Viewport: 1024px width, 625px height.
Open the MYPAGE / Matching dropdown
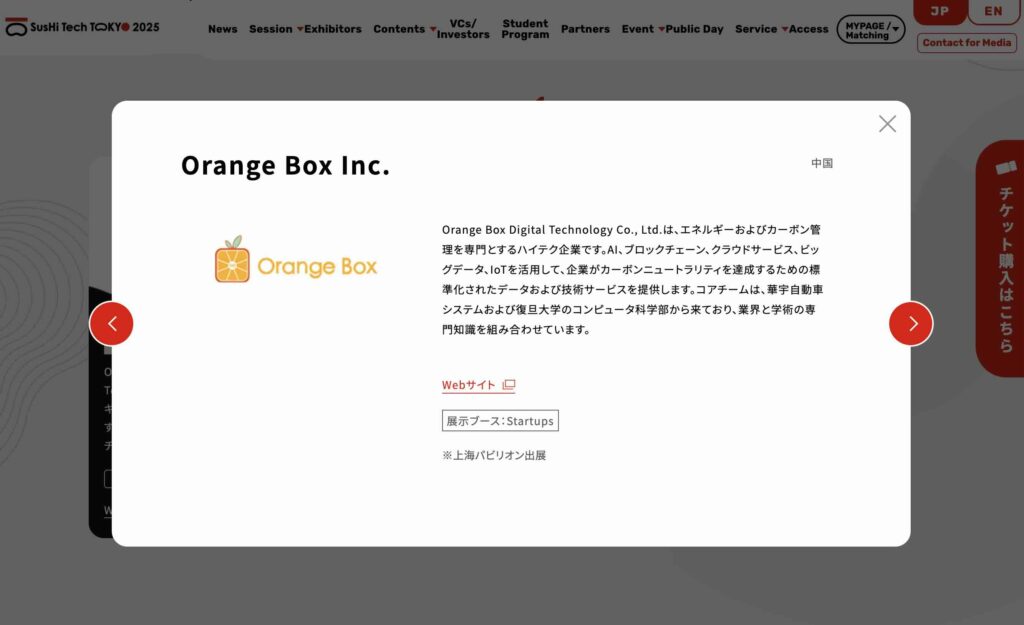pyautogui.click(x=871, y=29)
